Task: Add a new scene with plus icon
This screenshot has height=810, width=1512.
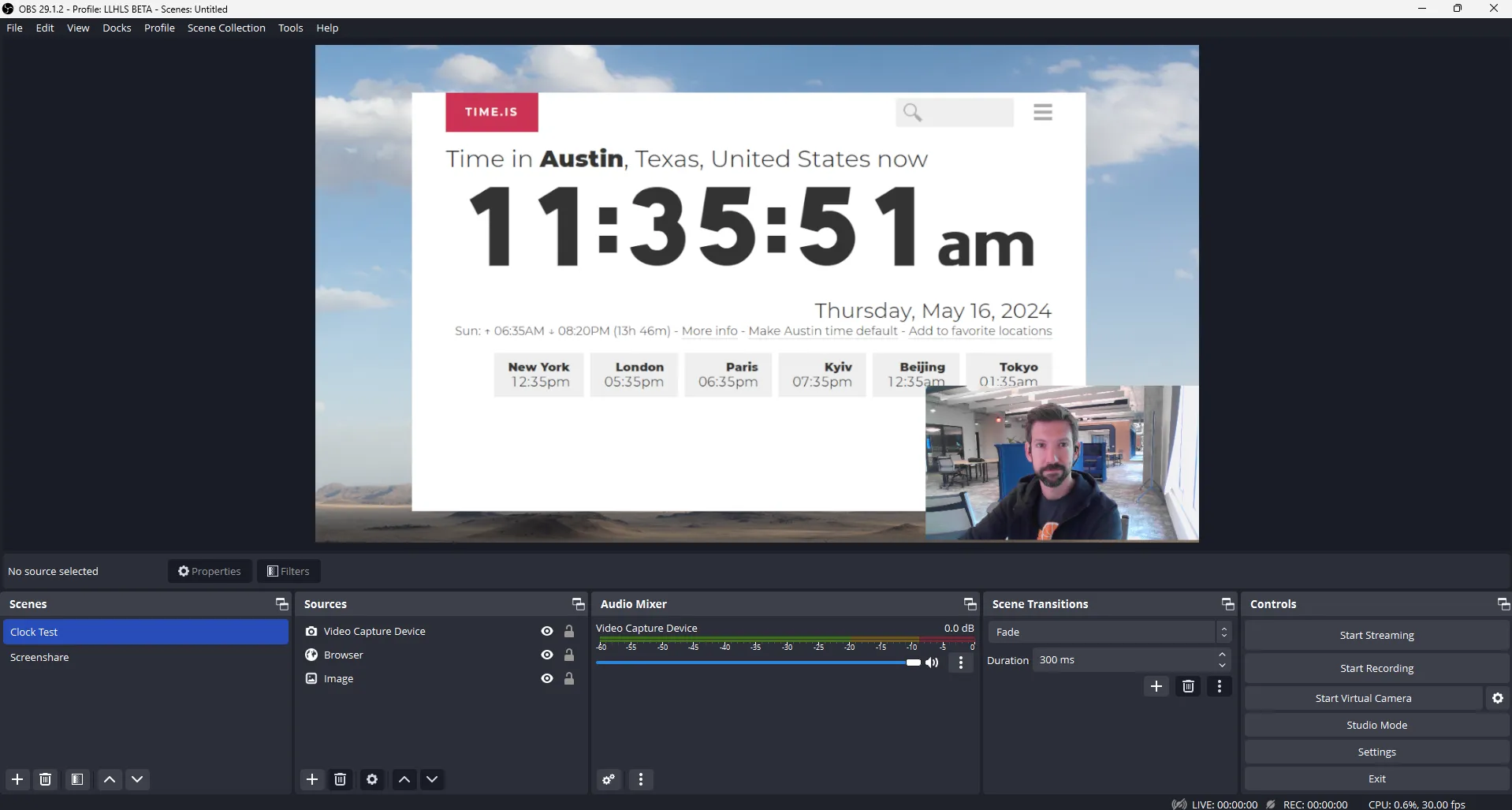Action: click(17, 779)
